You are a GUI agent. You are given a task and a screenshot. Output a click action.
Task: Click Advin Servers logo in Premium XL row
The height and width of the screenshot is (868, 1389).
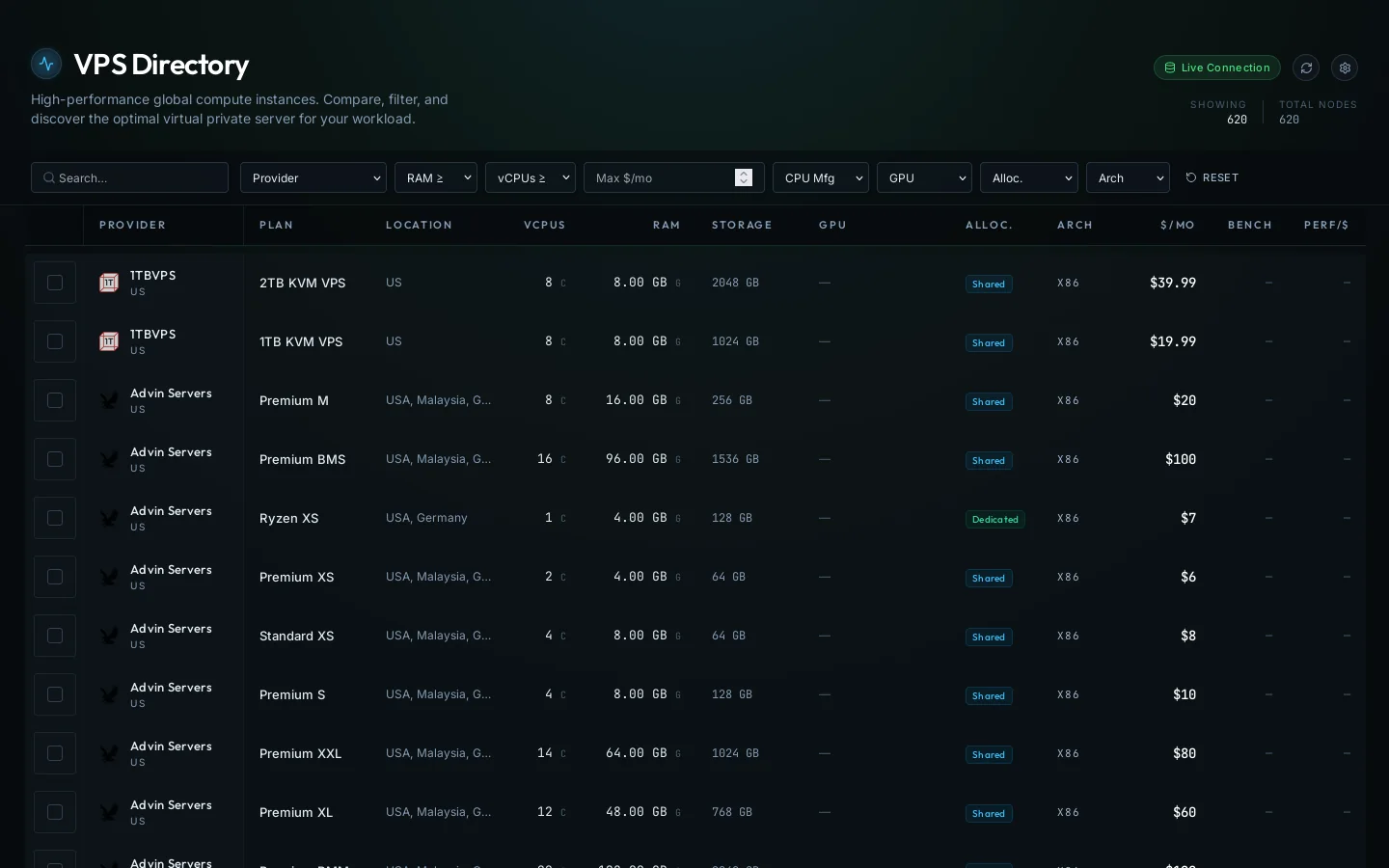[x=109, y=812]
